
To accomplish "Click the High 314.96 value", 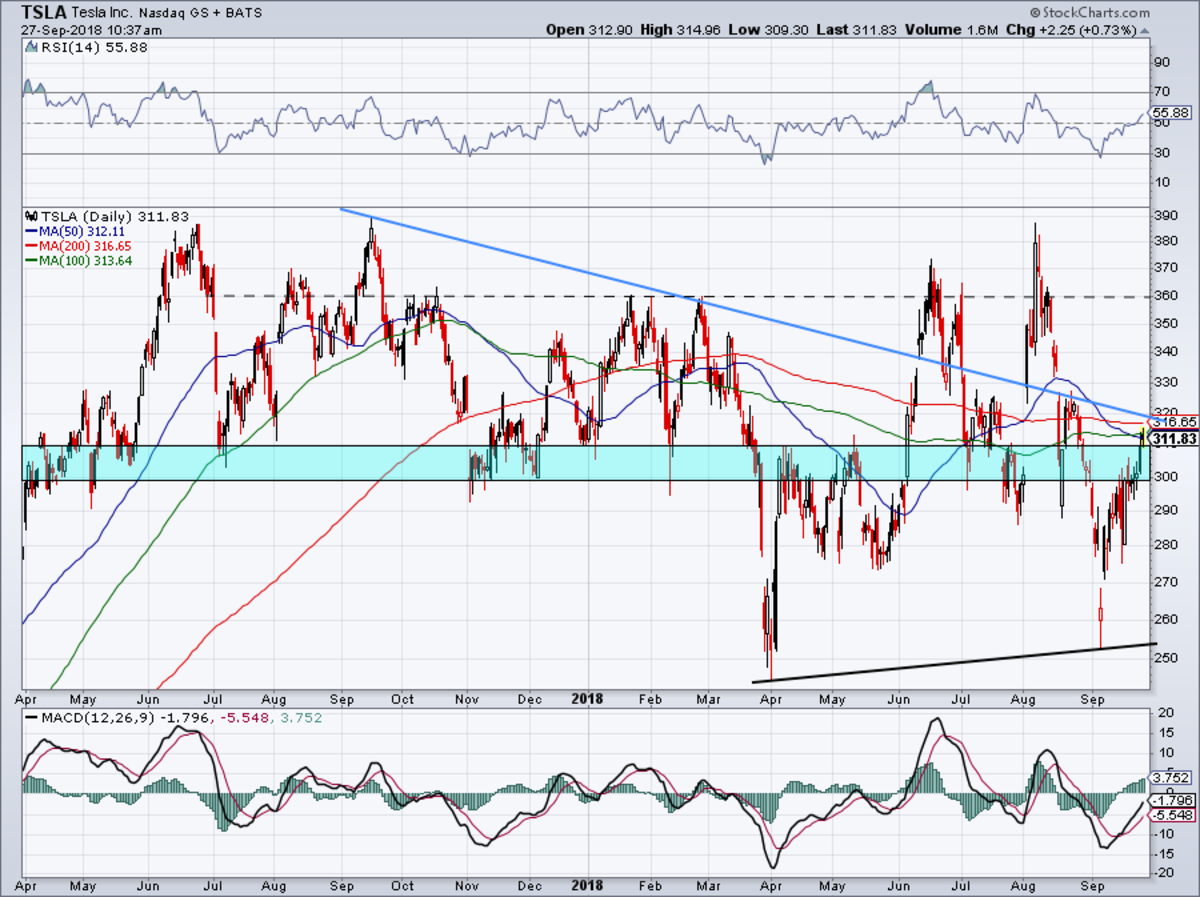I will 678,30.
